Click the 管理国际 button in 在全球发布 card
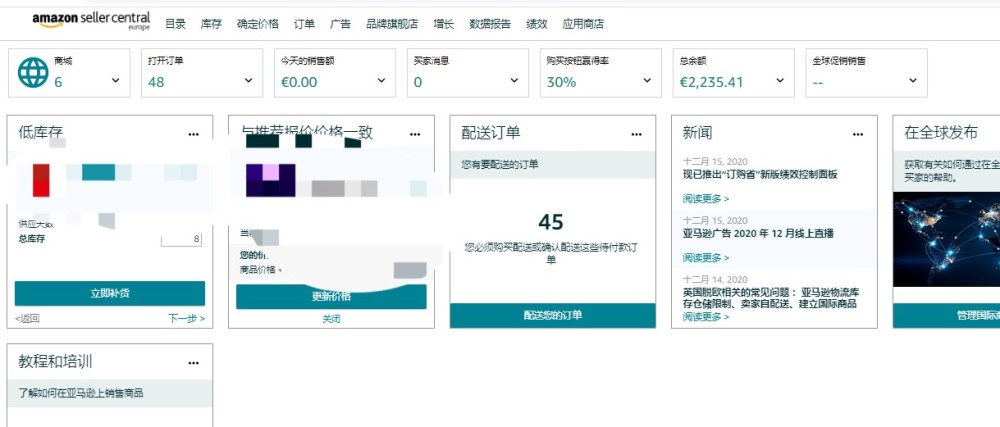 pos(946,315)
